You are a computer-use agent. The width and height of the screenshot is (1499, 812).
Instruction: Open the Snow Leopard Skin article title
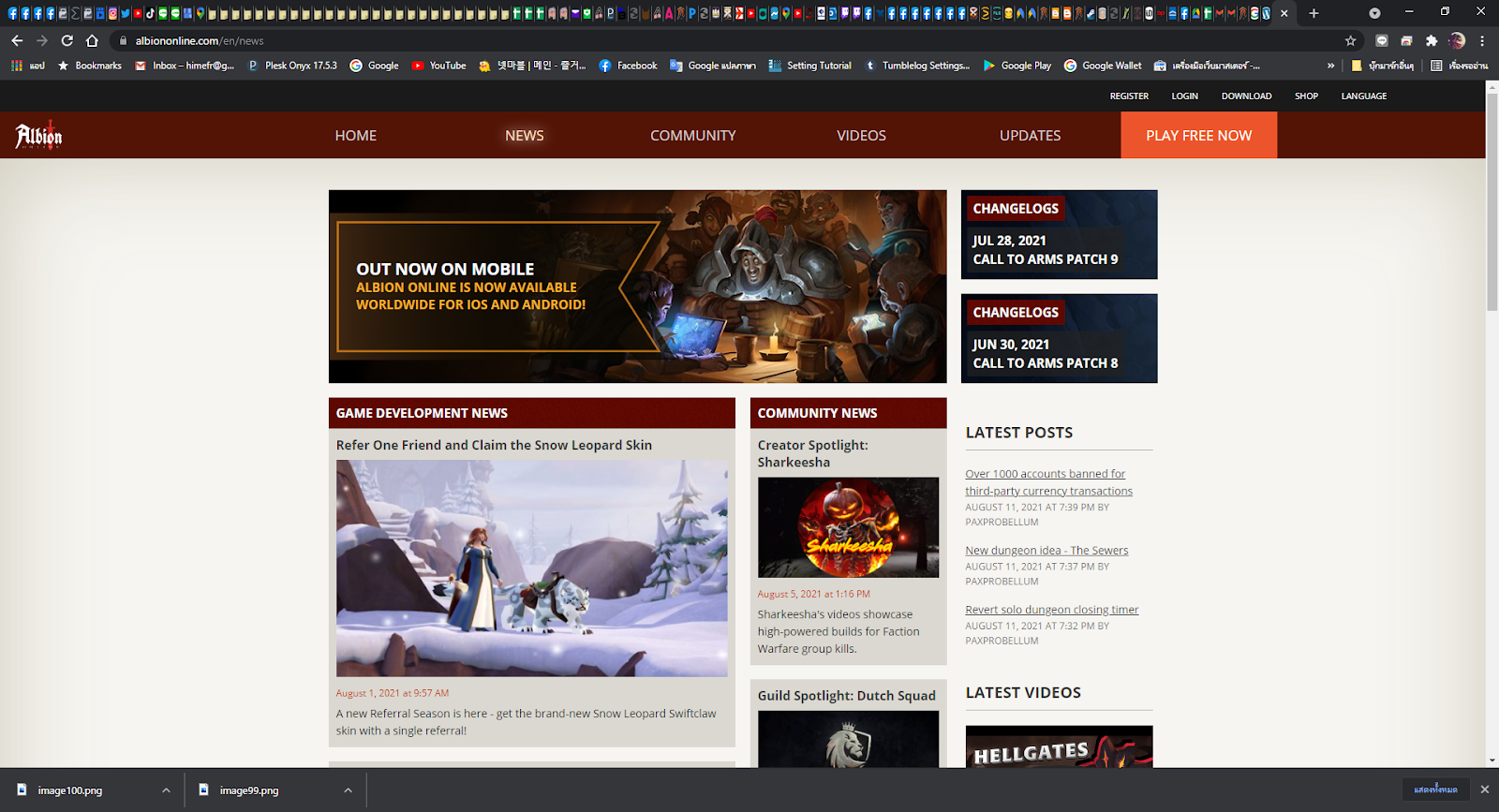click(494, 445)
